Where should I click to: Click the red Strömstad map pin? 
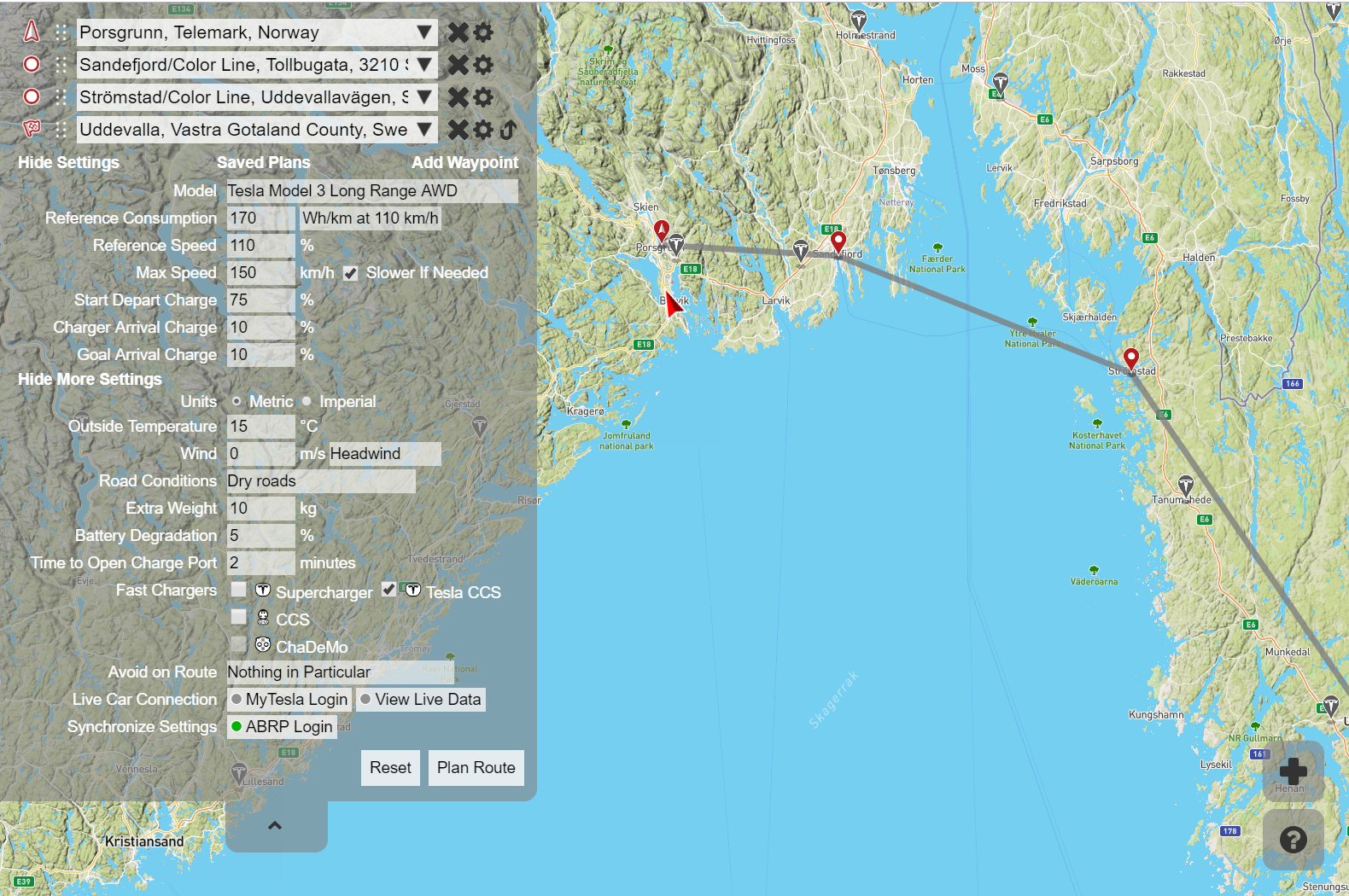(1131, 358)
